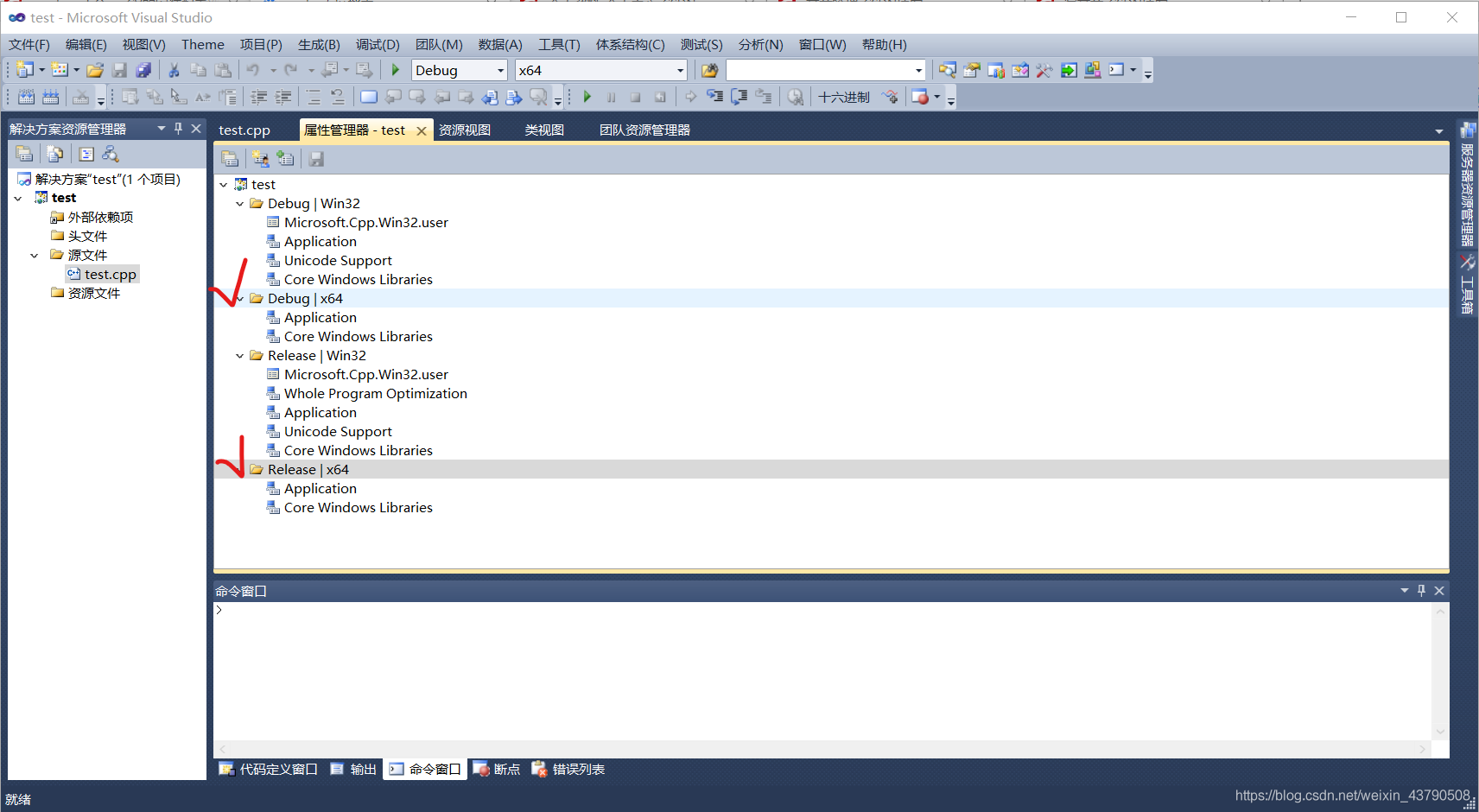Click the Step Into debug icon

click(x=714, y=97)
